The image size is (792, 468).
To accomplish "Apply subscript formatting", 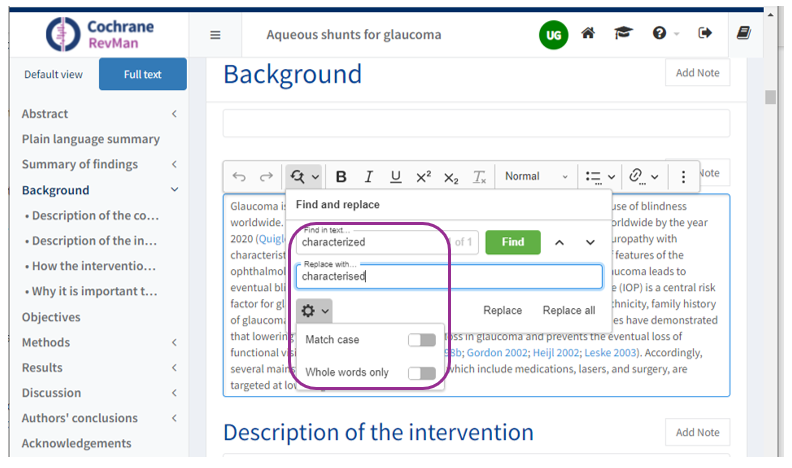I will pos(451,177).
